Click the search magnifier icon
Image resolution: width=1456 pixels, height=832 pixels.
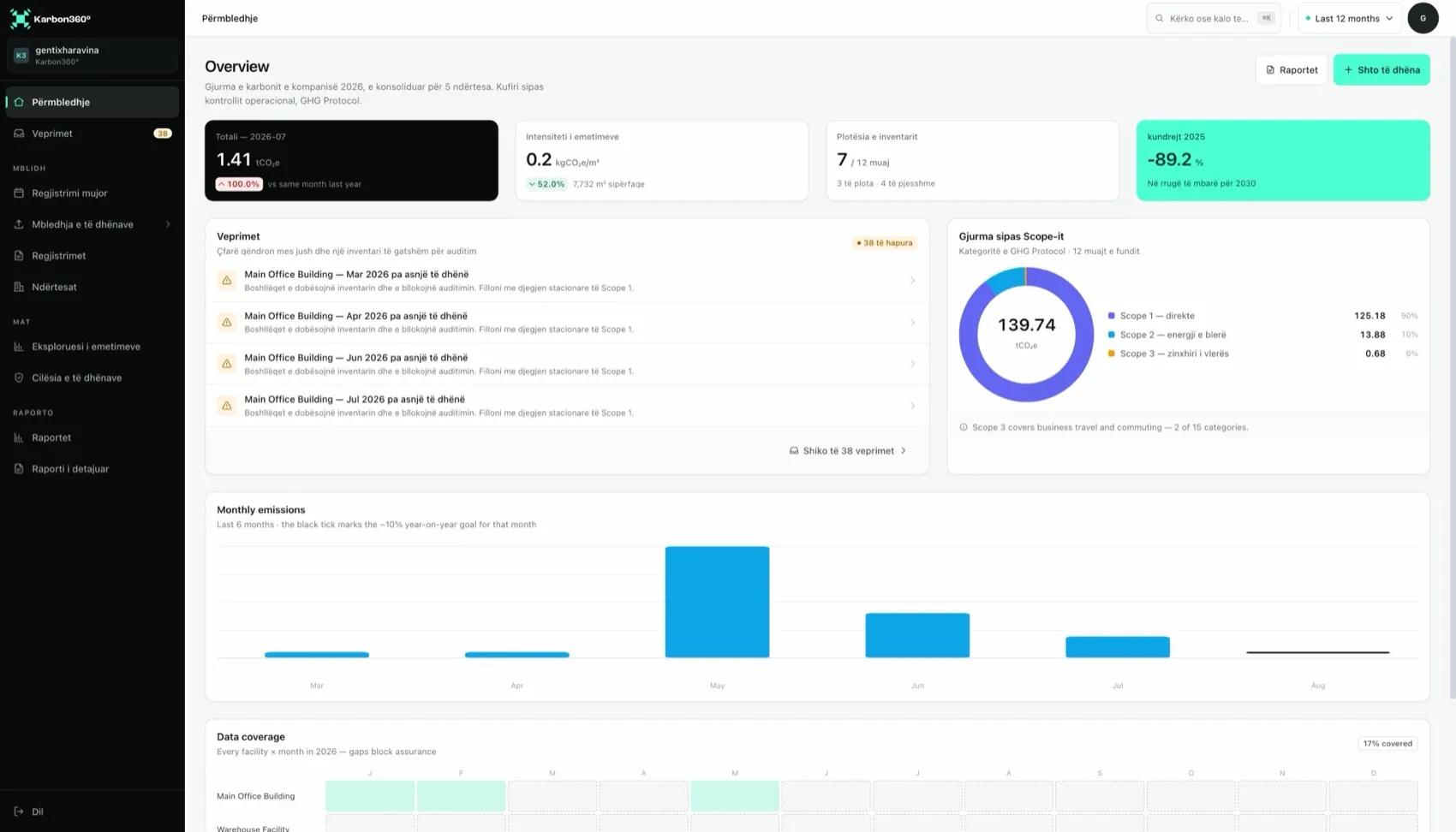1160,18
